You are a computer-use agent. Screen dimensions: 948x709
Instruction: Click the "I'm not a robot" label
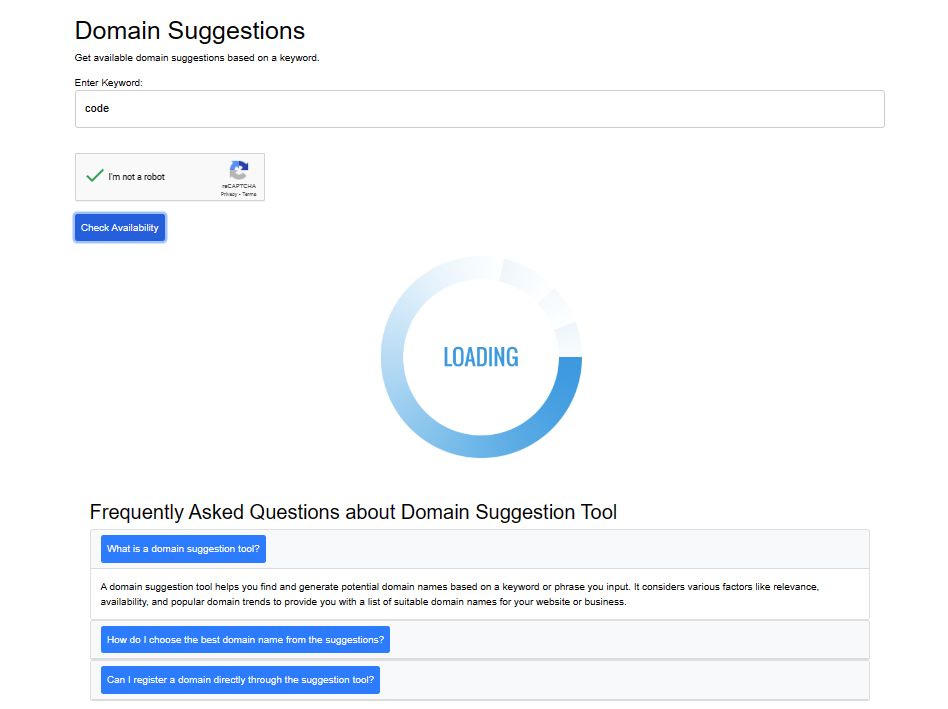tap(137, 177)
